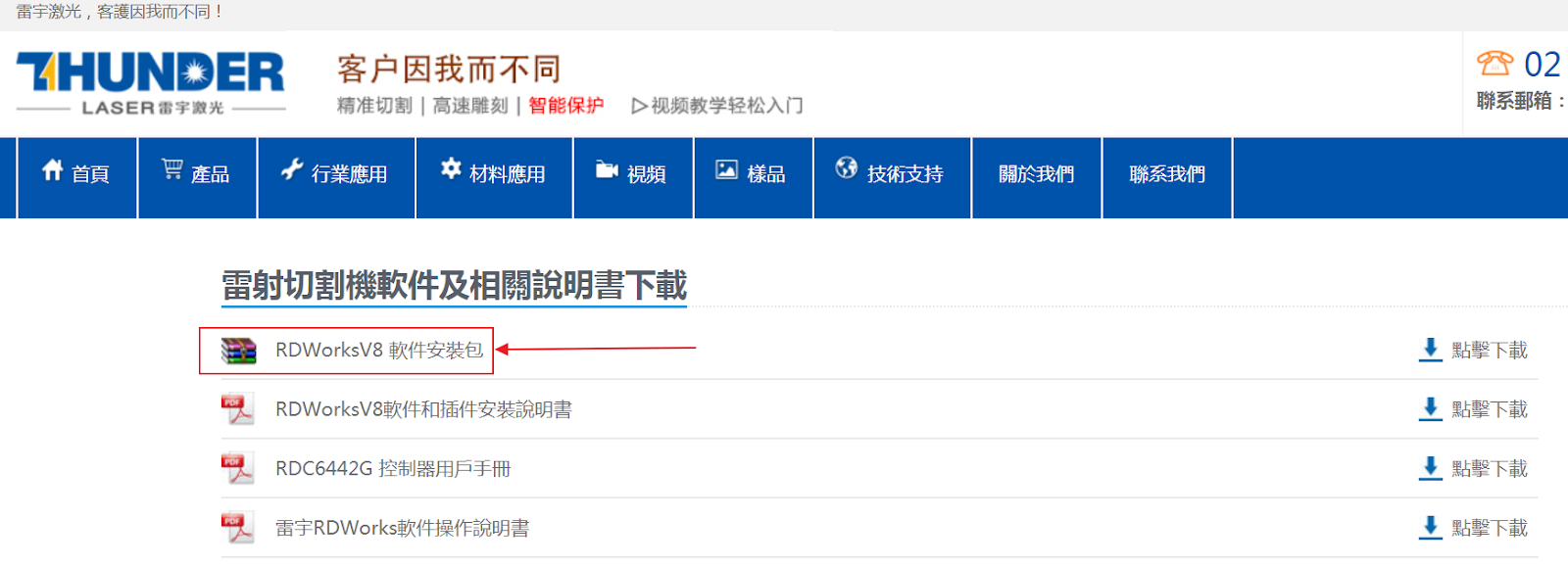Click 點擊下載 for RDWorksV8軟件和插件安裝說明書
1568x566 pixels.
pos(1490,409)
